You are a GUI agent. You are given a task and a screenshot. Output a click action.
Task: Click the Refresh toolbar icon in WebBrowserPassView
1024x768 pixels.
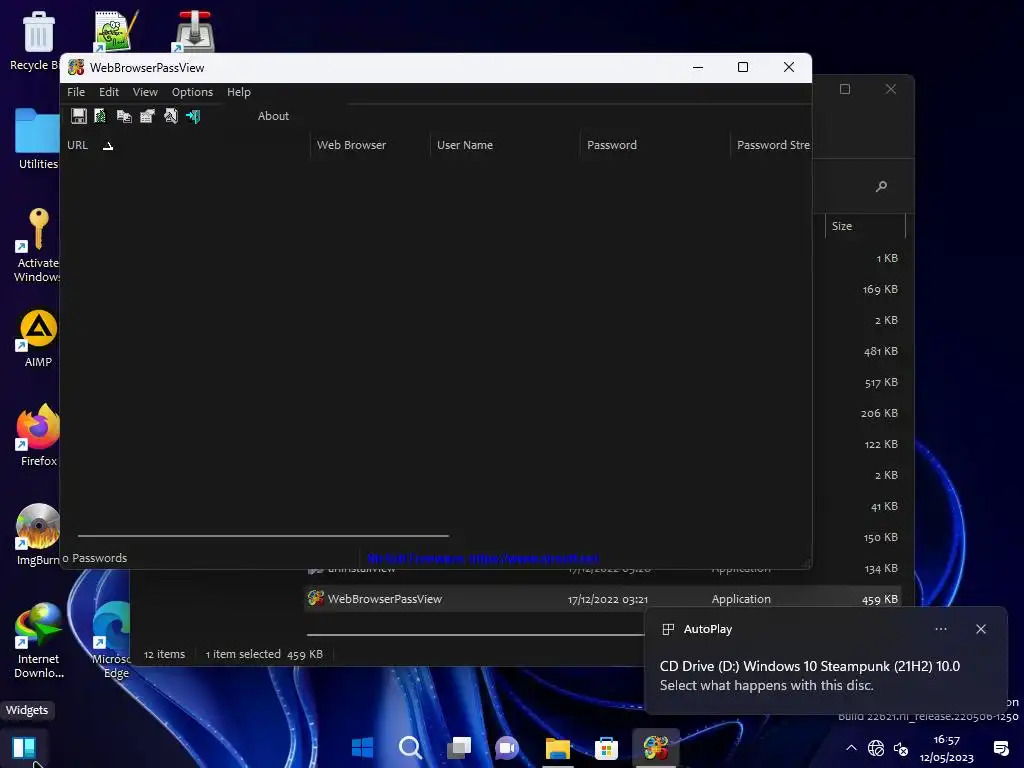point(101,116)
